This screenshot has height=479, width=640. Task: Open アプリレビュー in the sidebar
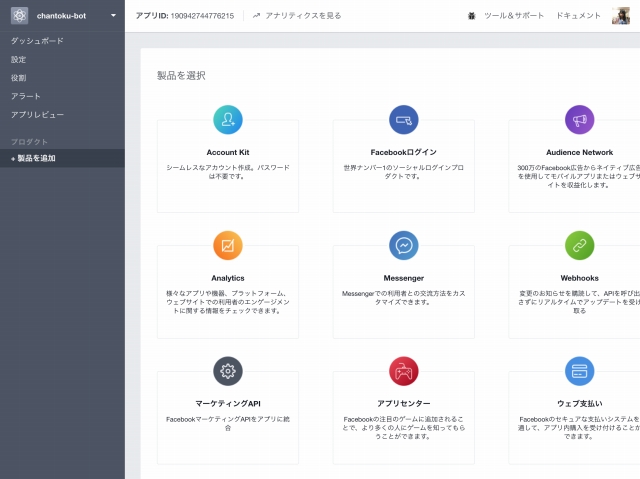[37, 115]
